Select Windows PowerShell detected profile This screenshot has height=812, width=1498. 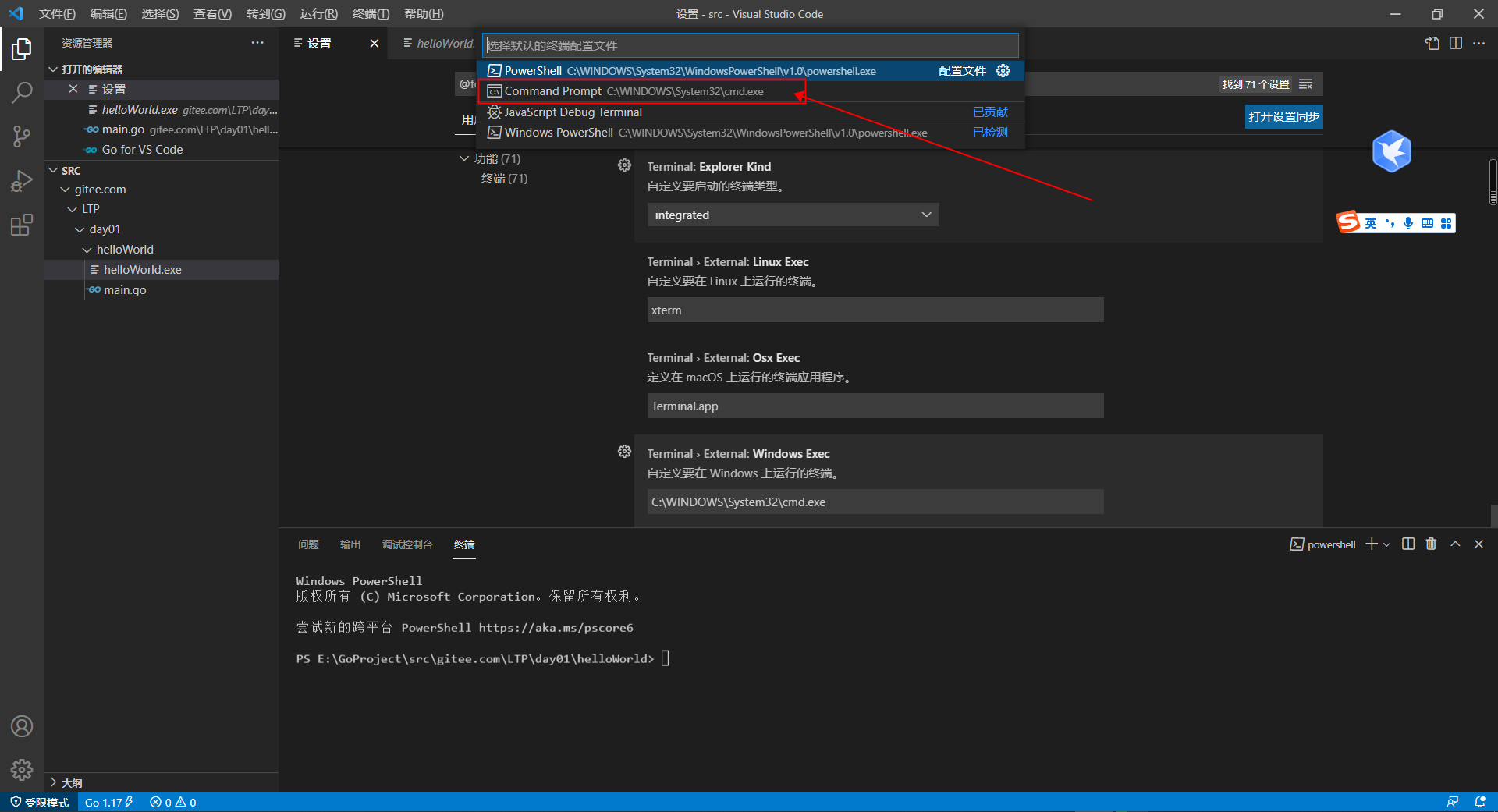pyautogui.click(x=751, y=133)
